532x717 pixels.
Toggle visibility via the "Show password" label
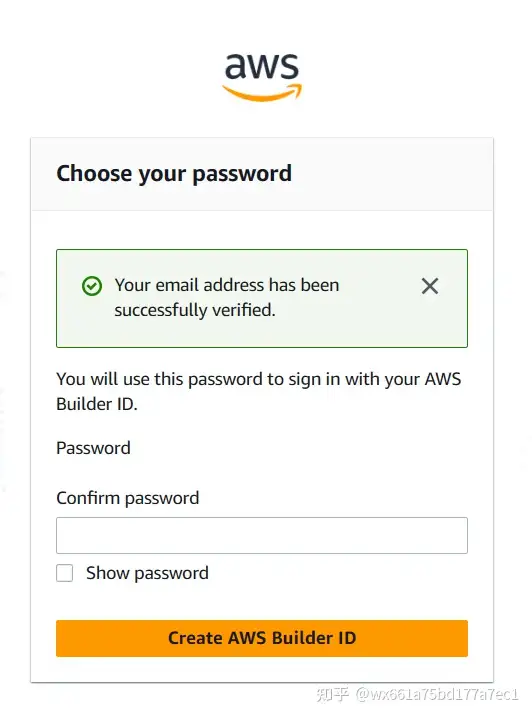coord(147,573)
